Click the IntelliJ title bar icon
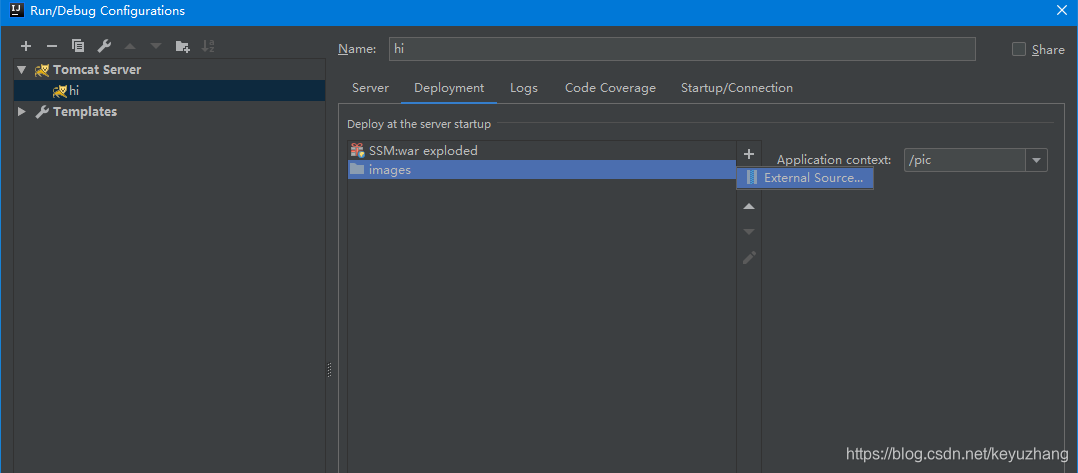The image size is (1078, 473). (17, 10)
